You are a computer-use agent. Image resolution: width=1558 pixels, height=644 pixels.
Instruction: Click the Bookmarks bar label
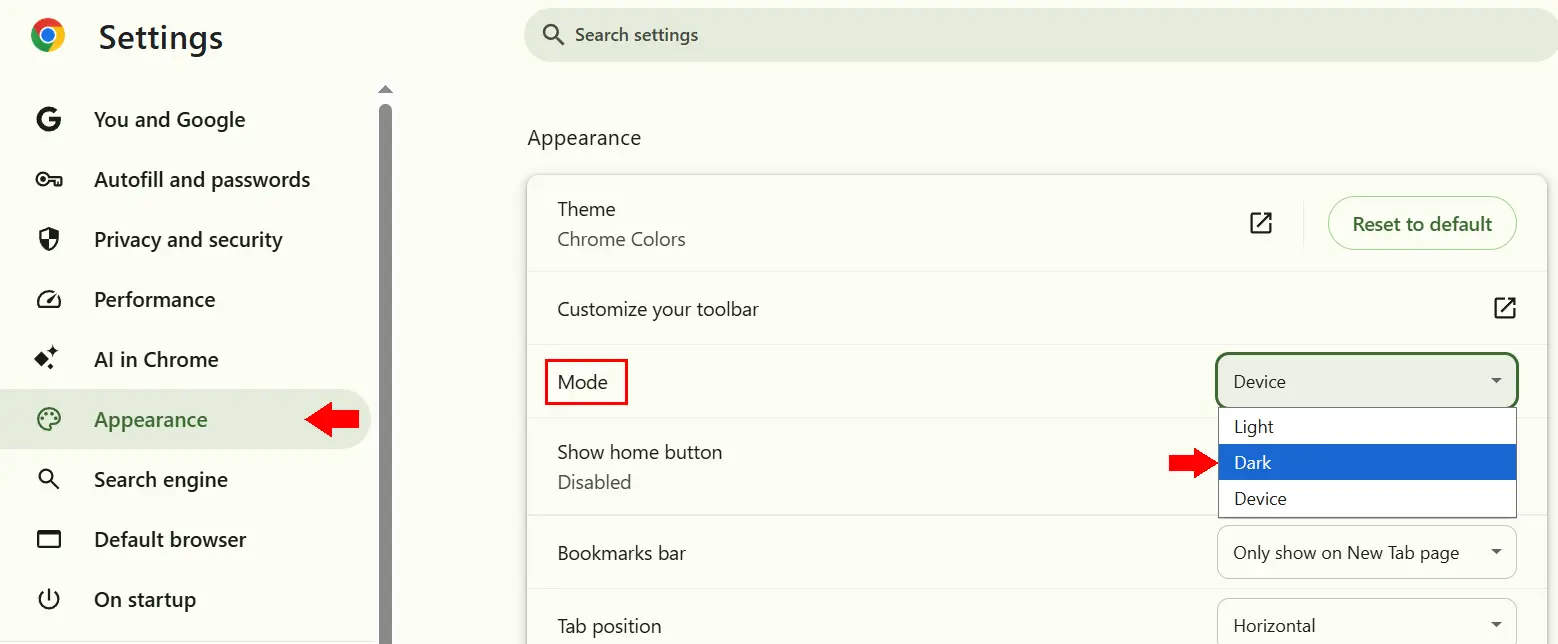click(621, 553)
